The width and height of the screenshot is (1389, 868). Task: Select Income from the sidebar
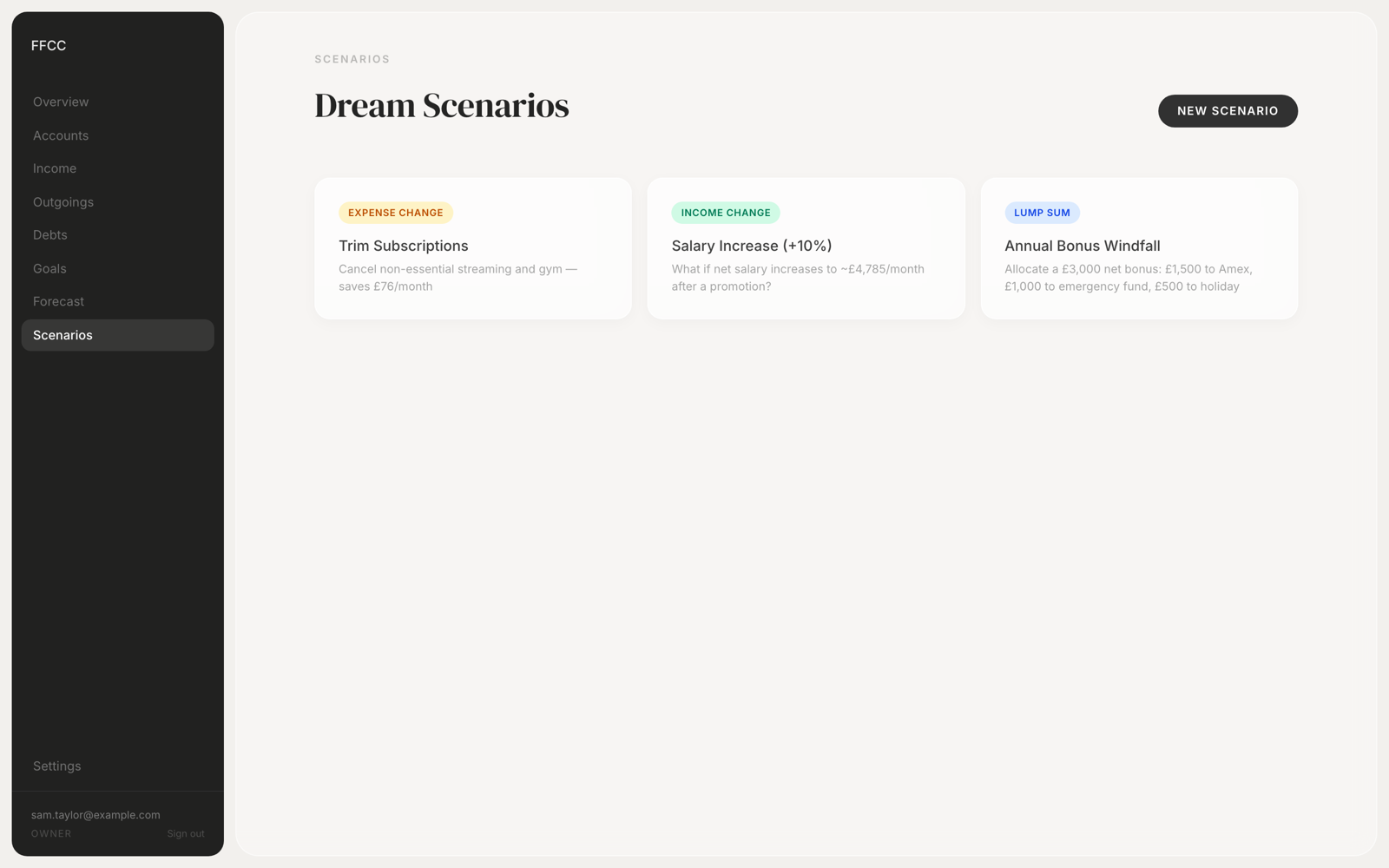(117, 168)
